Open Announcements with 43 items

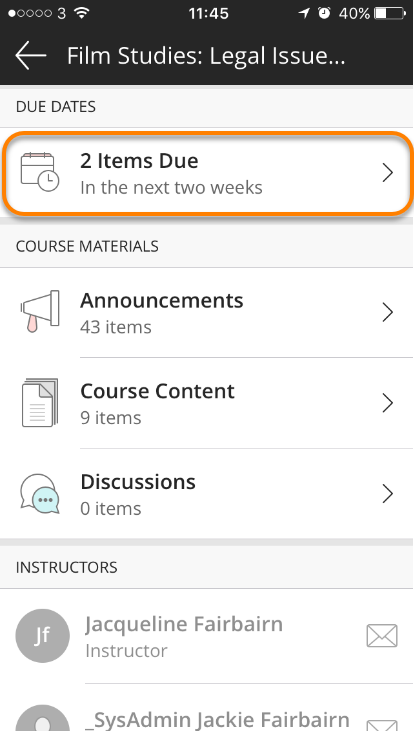207,312
